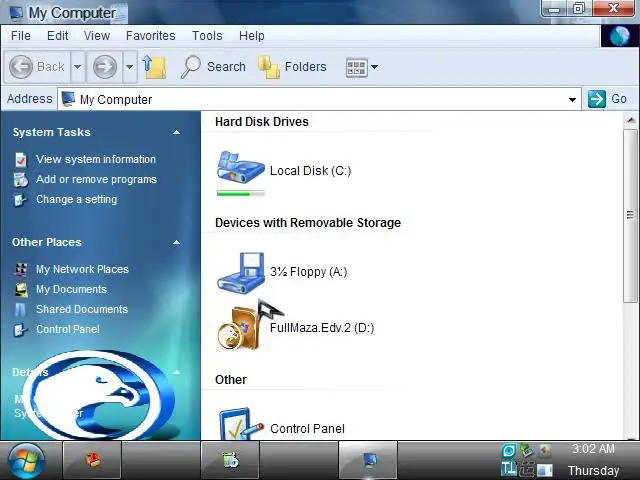The width and height of the screenshot is (640, 480).
Task: Click the TL tray icon
Action: point(509,469)
